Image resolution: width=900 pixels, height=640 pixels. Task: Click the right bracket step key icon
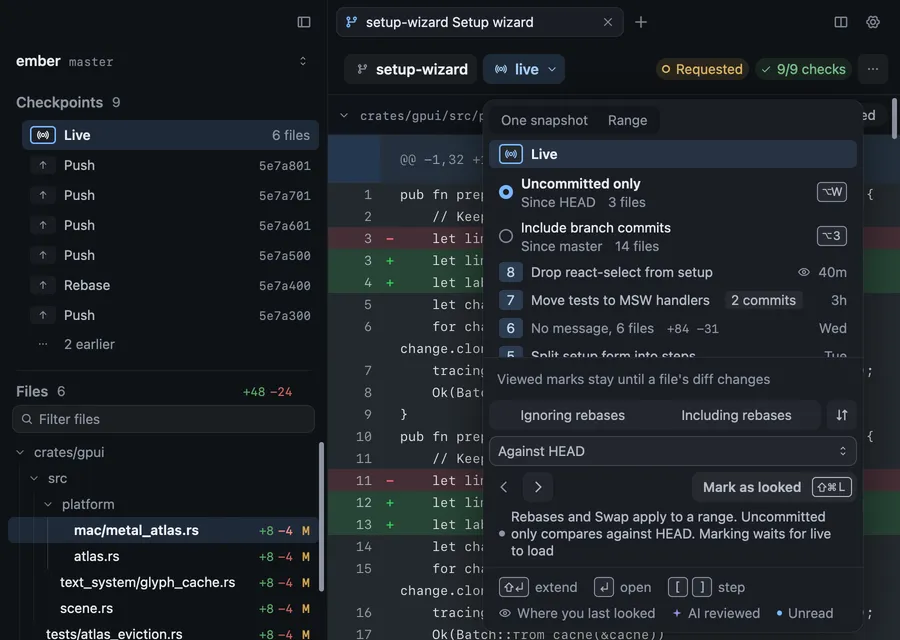pos(701,587)
